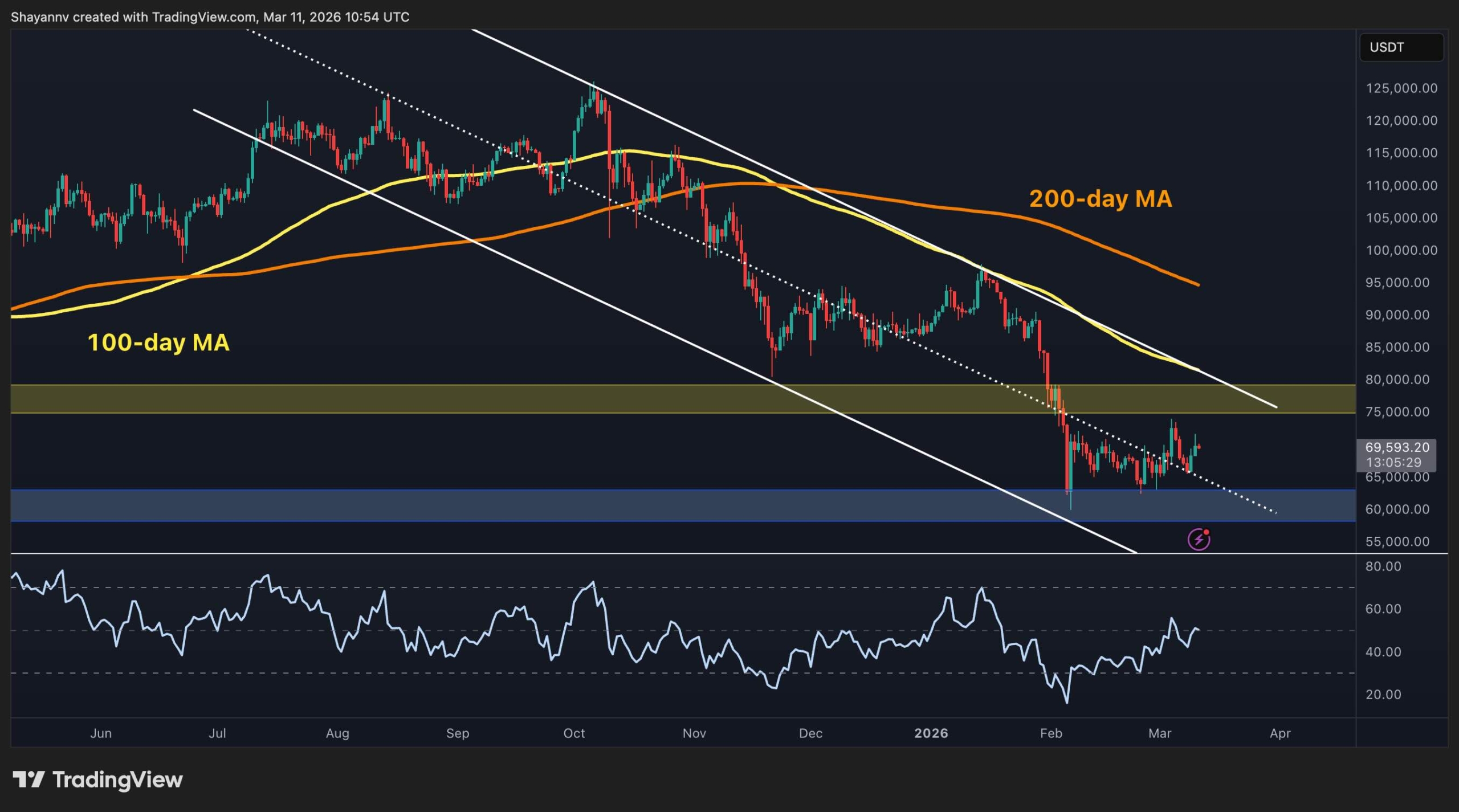Click the lightning quick-trade icon on the chart
This screenshot has width=1459, height=812.
(1199, 539)
